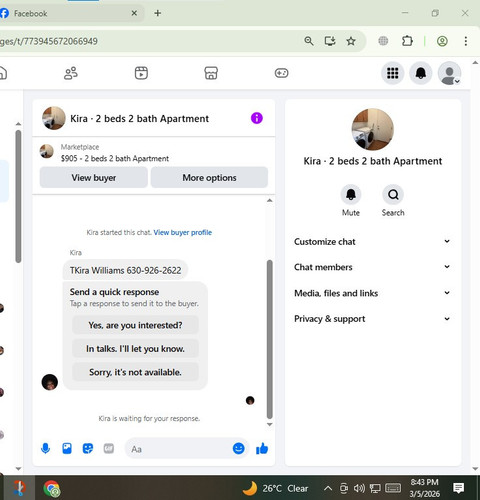
Task: Click the conversation scroll-down arrow
Action: point(270,424)
